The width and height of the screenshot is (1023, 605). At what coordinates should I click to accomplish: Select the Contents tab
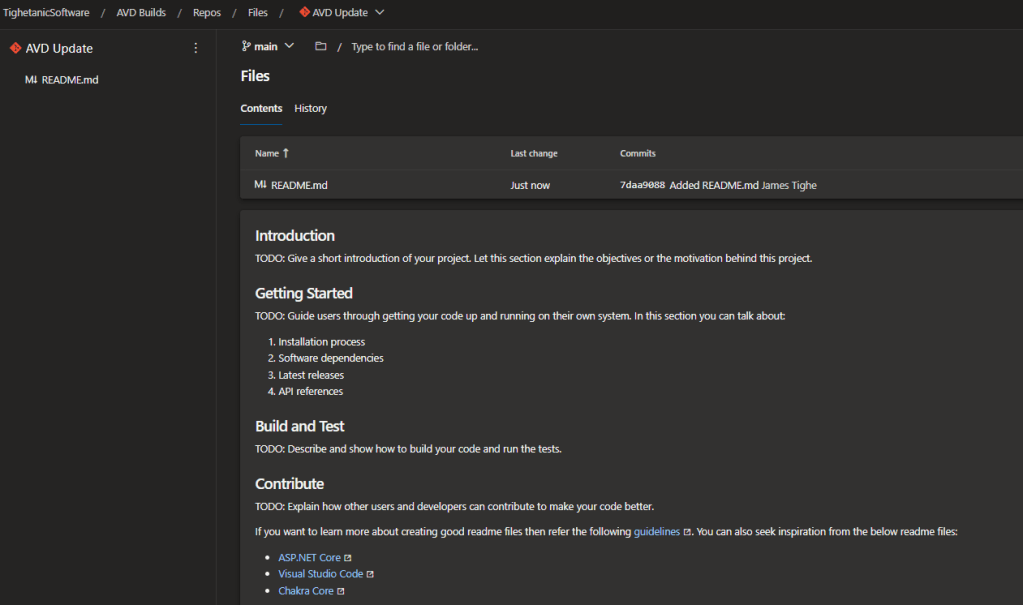(261, 108)
